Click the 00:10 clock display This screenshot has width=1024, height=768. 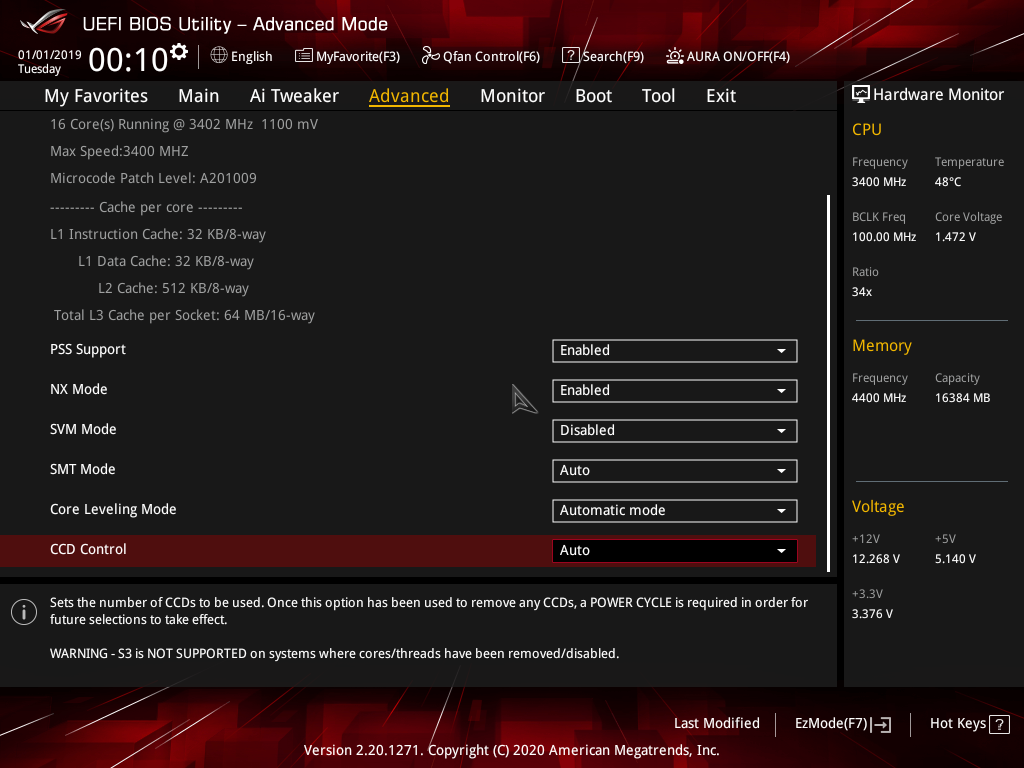click(x=128, y=59)
